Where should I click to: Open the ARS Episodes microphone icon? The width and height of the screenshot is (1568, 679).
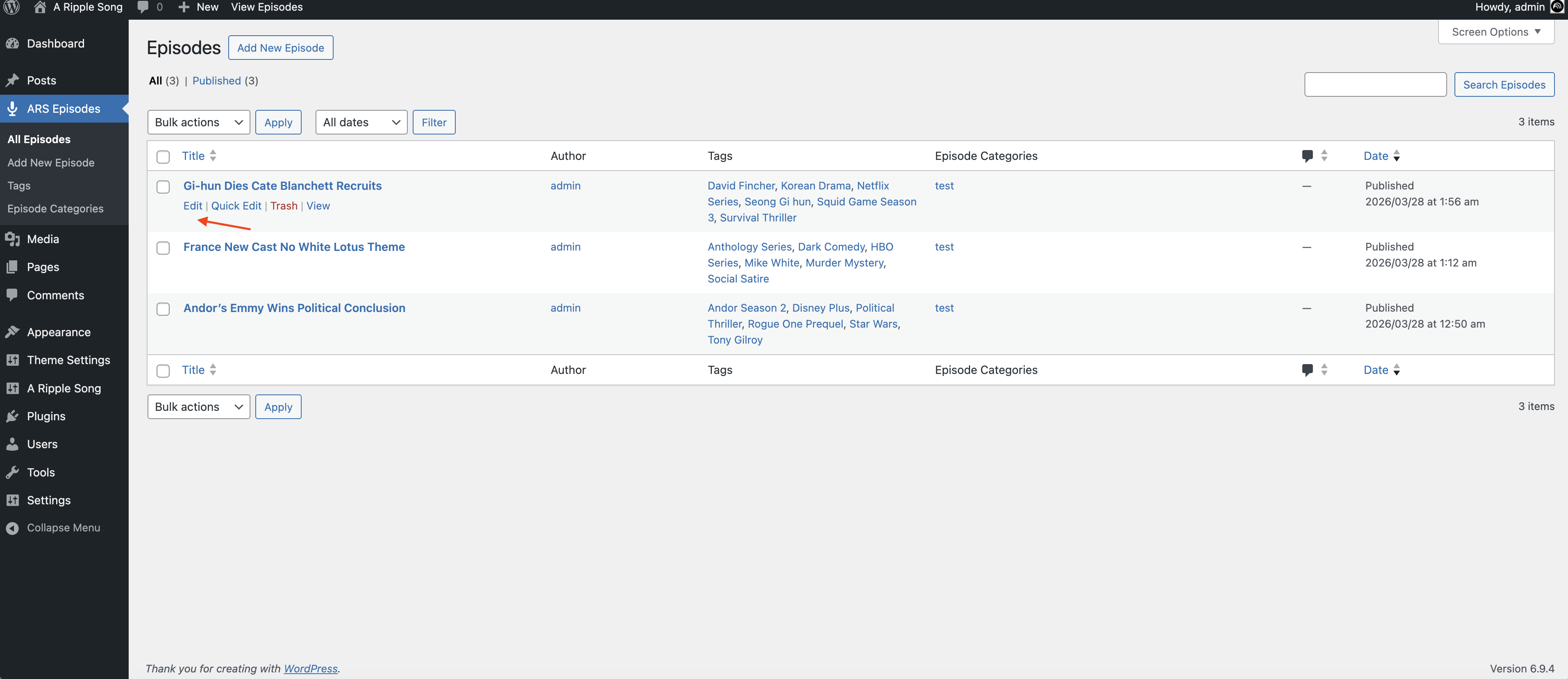click(x=13, y=108)
